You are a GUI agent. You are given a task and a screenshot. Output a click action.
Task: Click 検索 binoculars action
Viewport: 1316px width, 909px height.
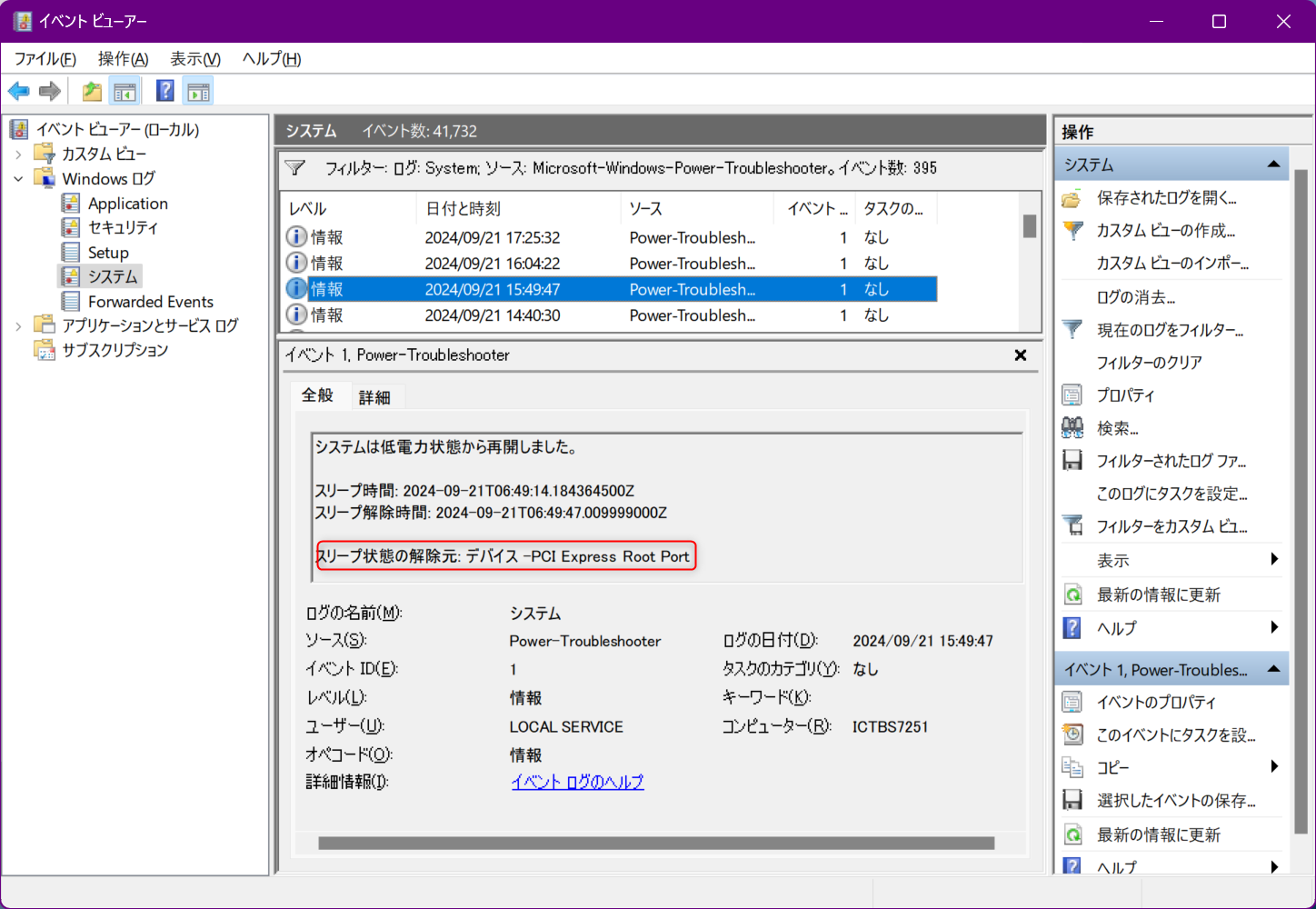[1117, 428]
